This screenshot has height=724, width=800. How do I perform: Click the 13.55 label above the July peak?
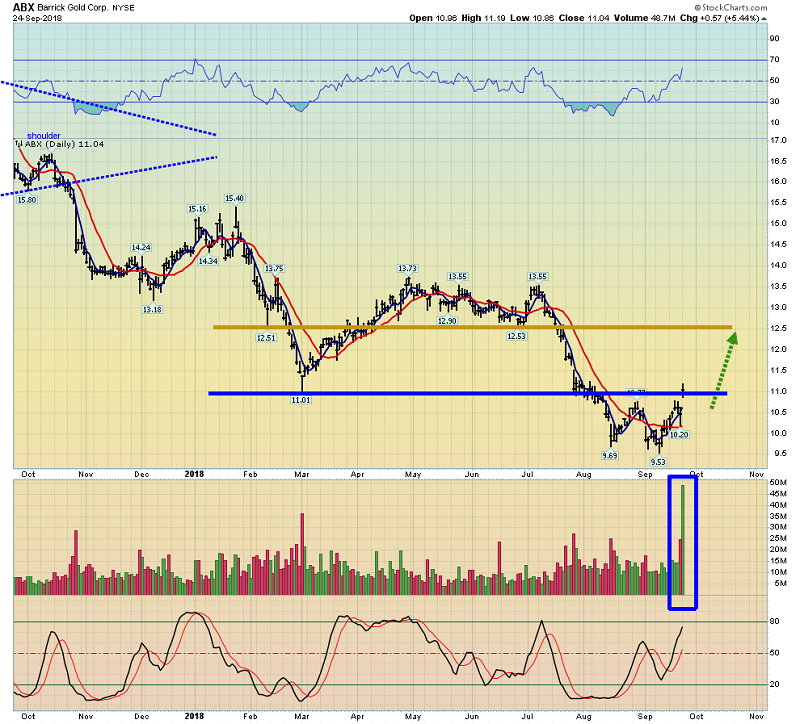(537, 277)
